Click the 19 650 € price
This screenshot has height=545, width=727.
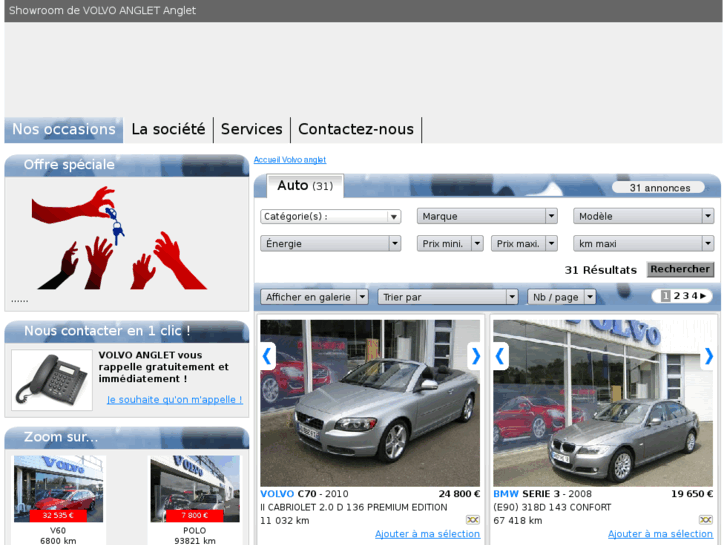tap(692, 494)
